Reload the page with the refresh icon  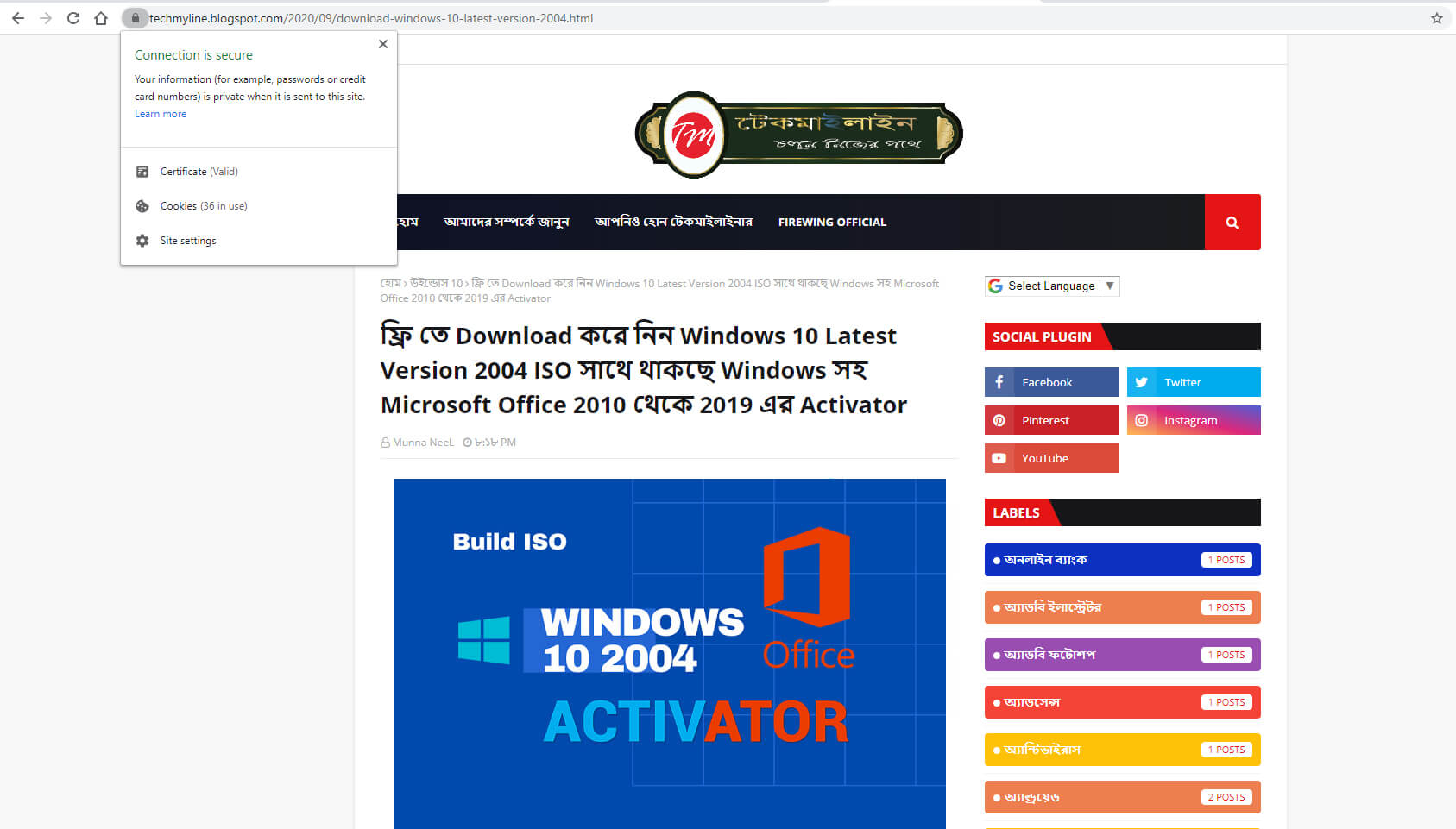coord(73,18)
